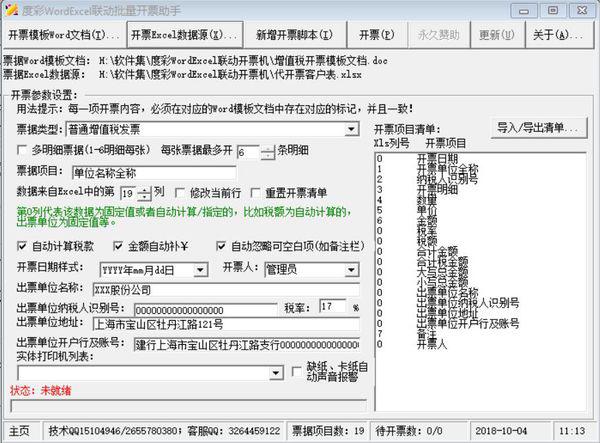Select 出票单位名称 row in project list
This screenshot has width=600, height=443.
pyautogui.click(x=480, y=292)
